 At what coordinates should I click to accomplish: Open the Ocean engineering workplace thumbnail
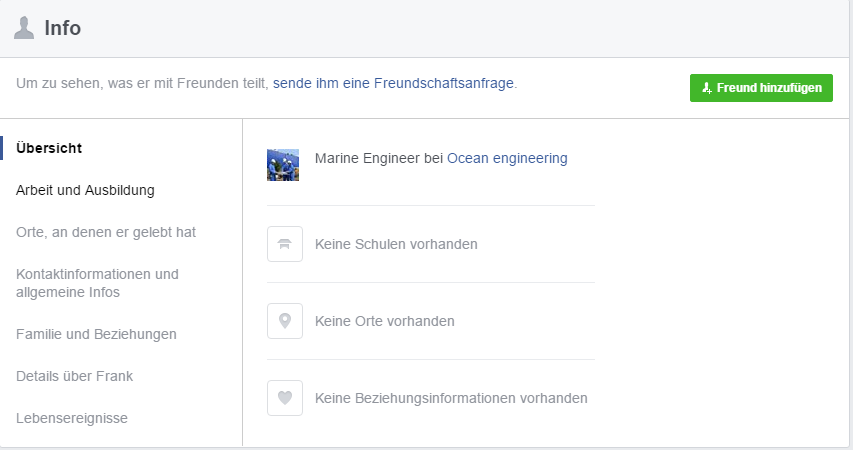point(283,165)
